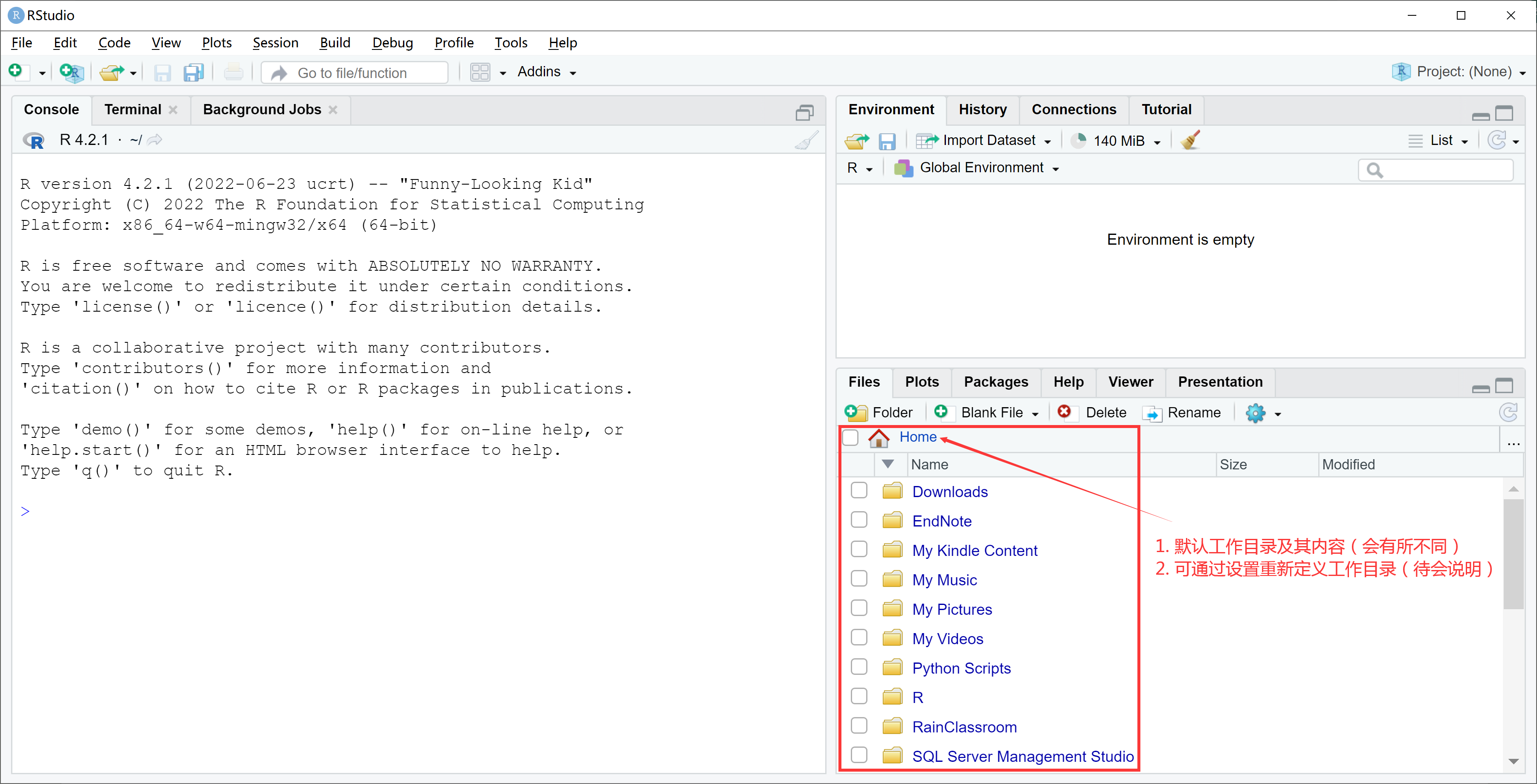
Task: Open the SQL Server Management Studio folder
Action: coord(1023,757)
